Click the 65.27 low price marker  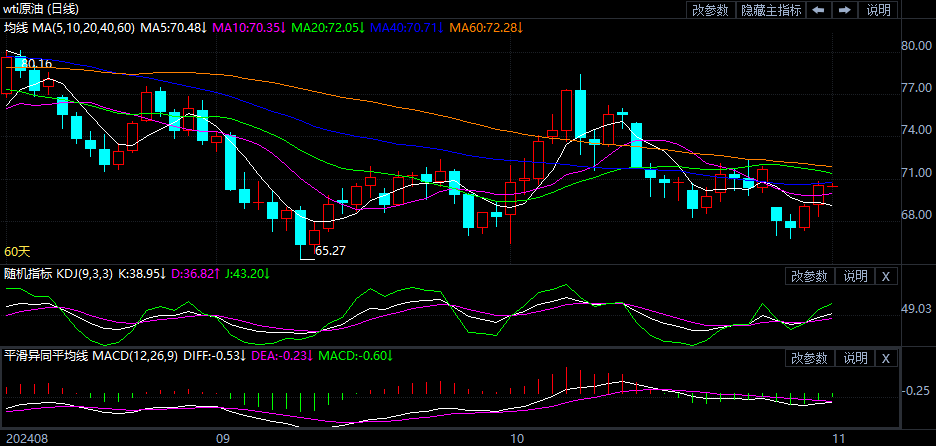pyautogui.click(x=330, y=251)
